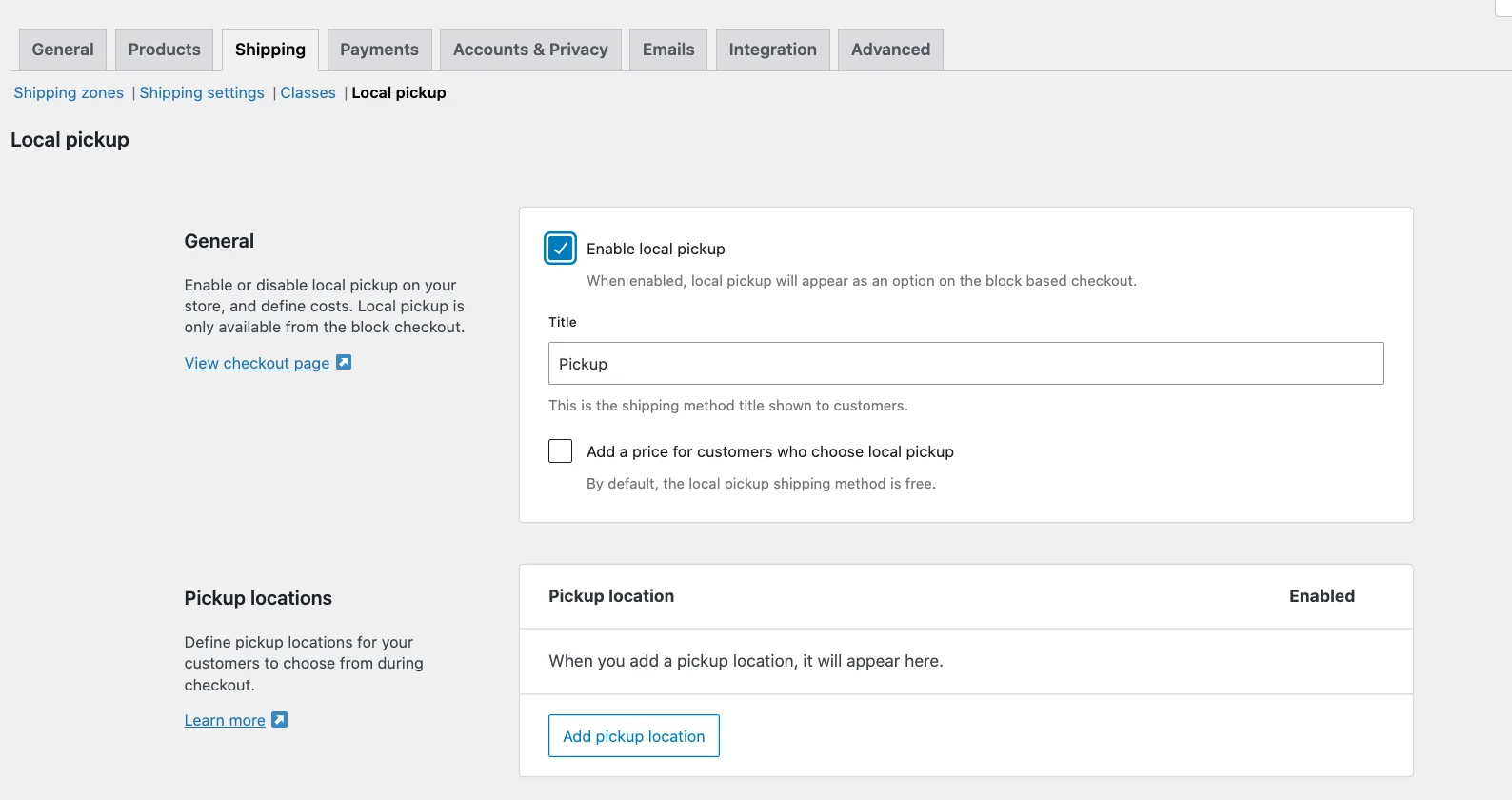Open the Payments tab

point(379,50)
